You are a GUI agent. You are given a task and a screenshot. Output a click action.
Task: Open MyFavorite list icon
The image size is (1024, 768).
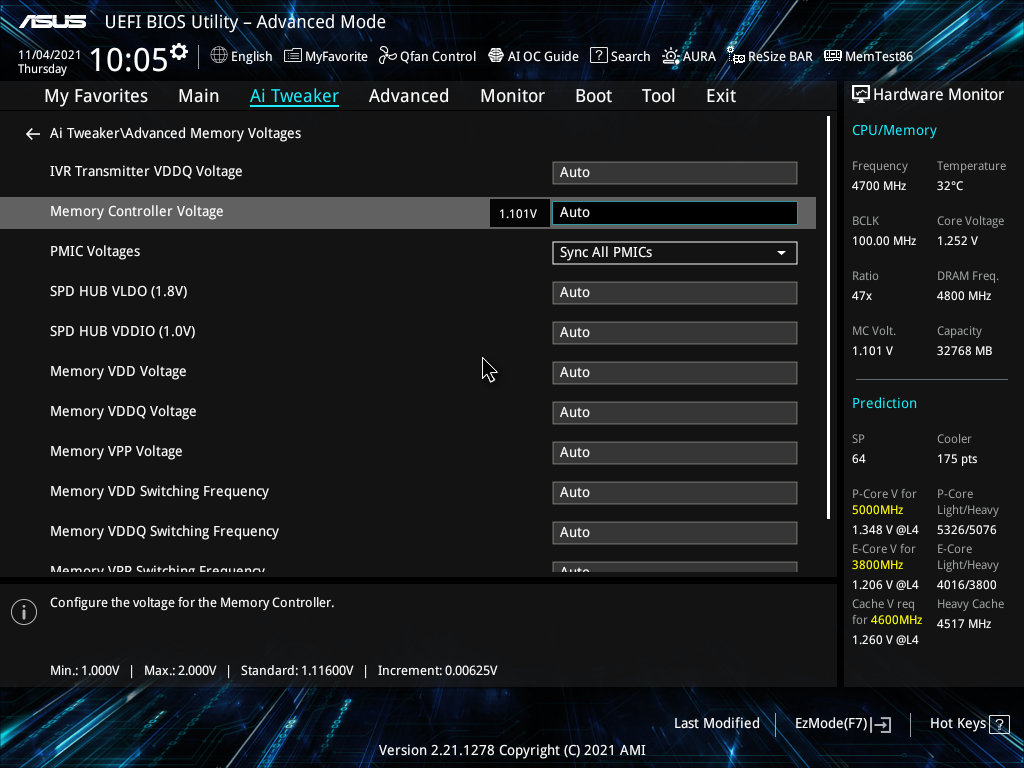tap(293, 56)
